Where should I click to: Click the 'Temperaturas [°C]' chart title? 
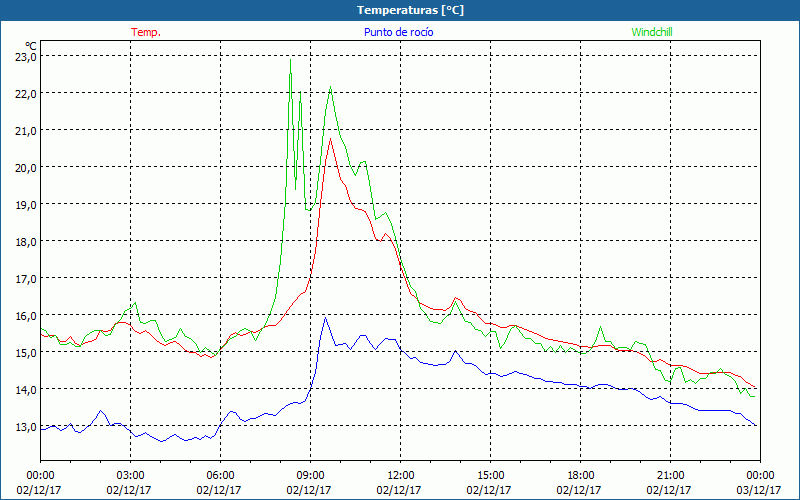[x=410, y=10]
